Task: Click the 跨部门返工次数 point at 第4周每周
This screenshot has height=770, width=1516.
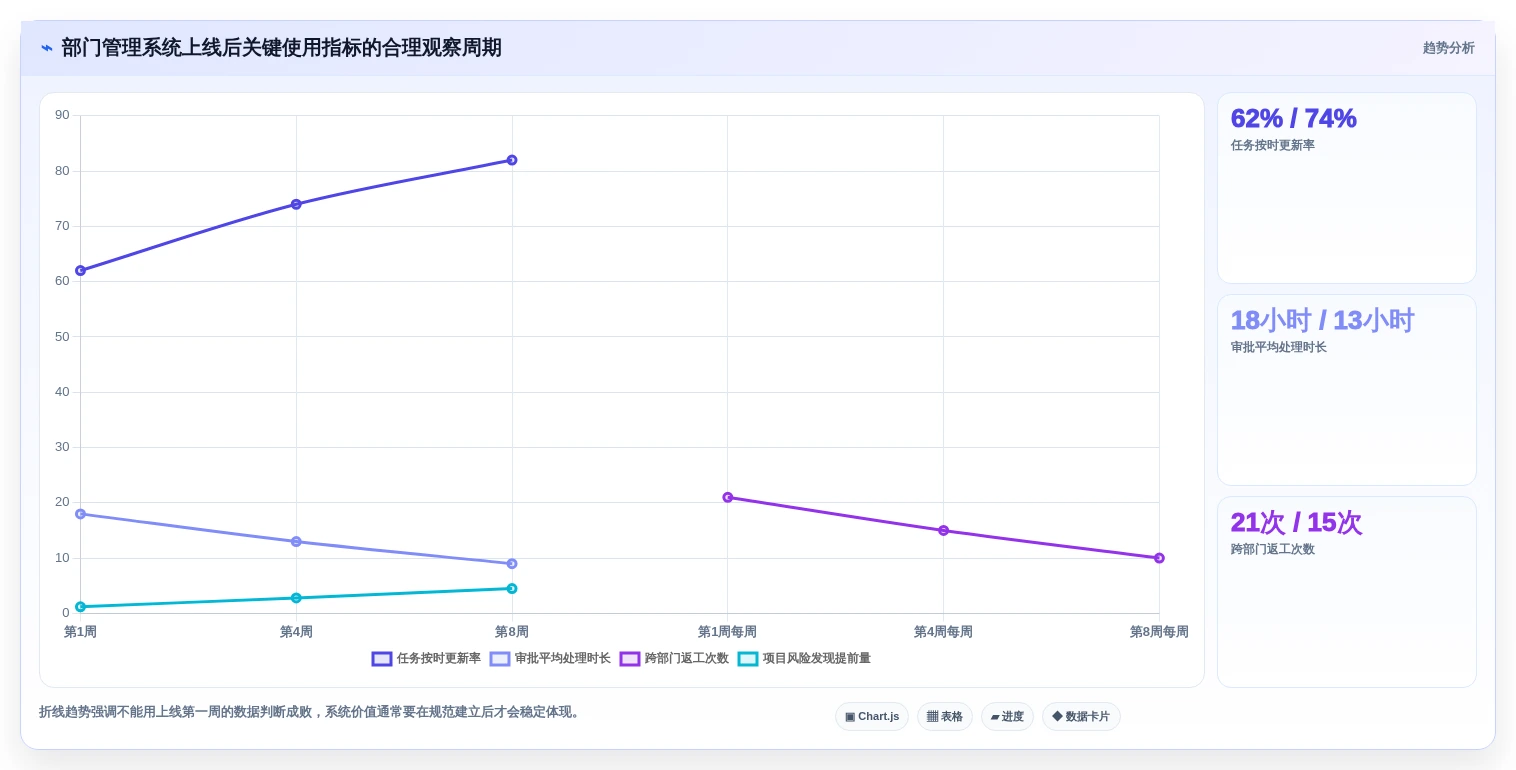Action: pyautogui.click(x=943, y=531)
